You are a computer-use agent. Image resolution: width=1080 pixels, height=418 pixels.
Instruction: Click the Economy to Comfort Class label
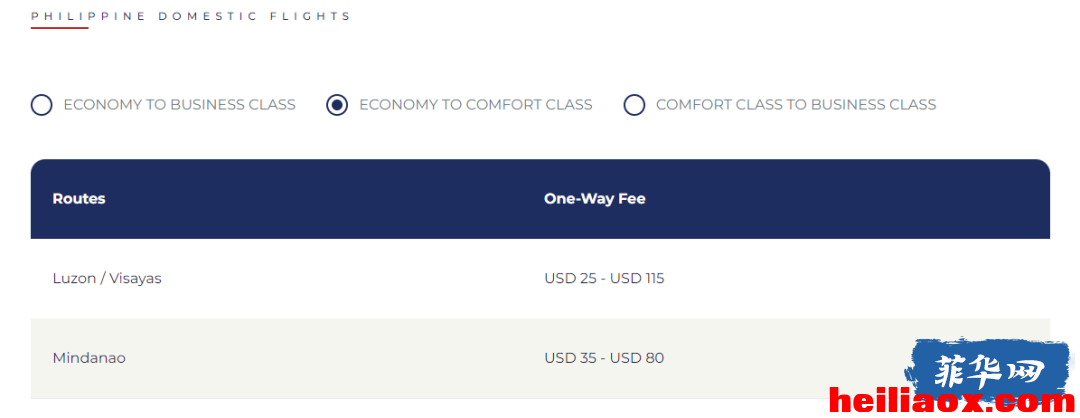[x=475, y=105]
